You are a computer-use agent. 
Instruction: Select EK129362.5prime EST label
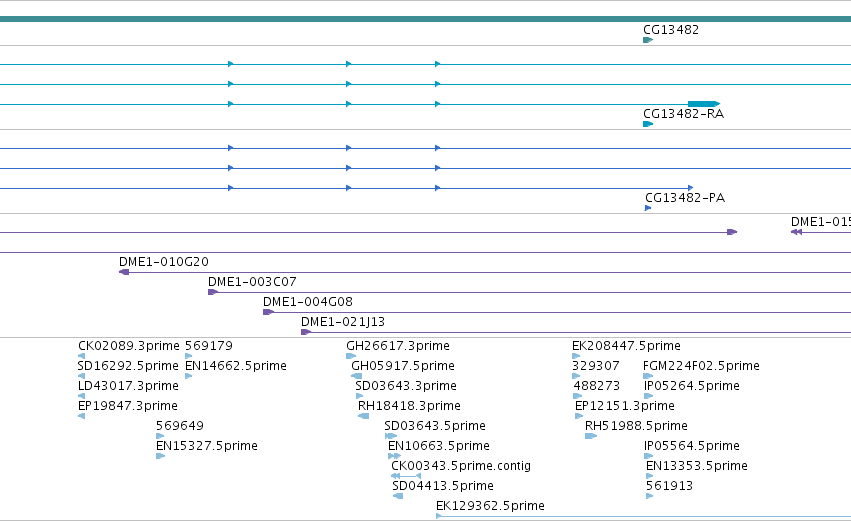tap(491, 506)
